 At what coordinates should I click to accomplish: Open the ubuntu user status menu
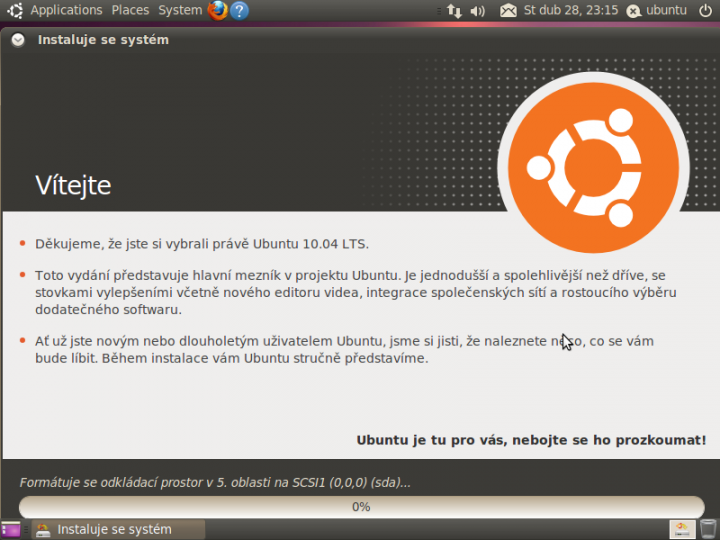pos(657,11)
